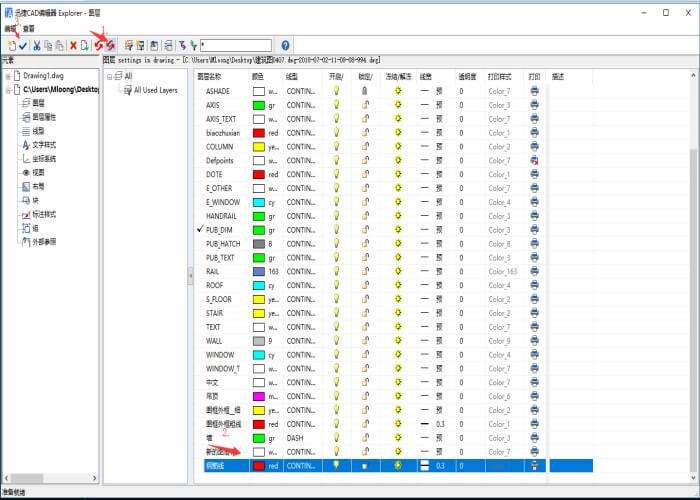Viewport: 700px width, 500px height.
Task: Click the blue 163 swatch of RAIL layer
Action: tap(259, 271)
